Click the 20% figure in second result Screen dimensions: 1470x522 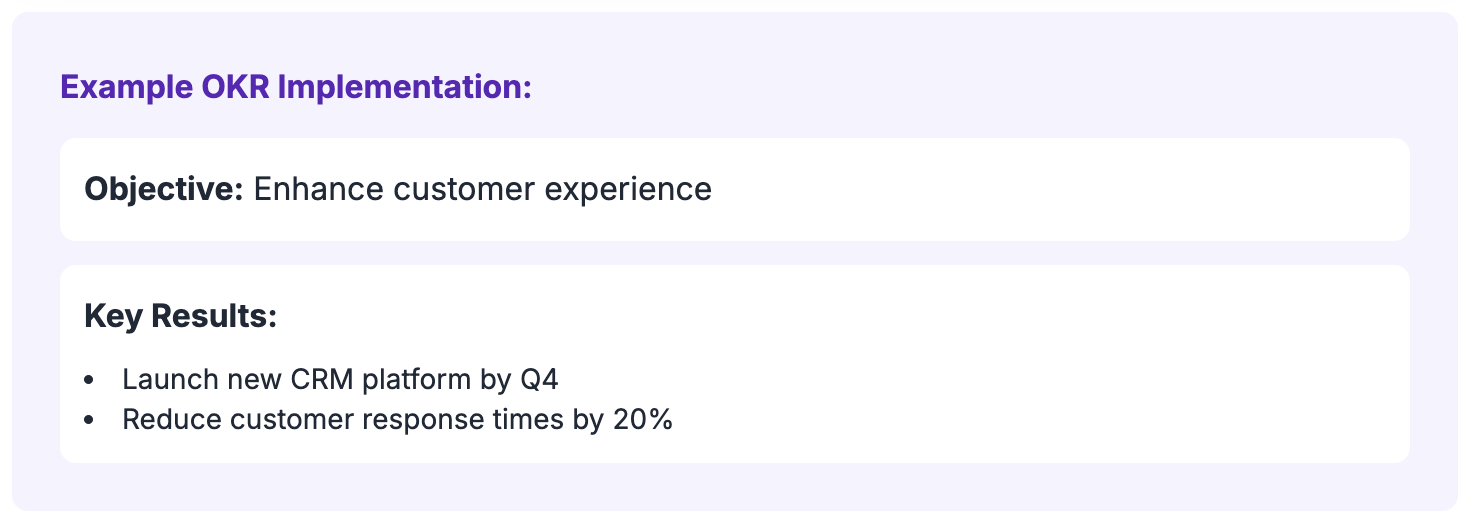(642, 420)
